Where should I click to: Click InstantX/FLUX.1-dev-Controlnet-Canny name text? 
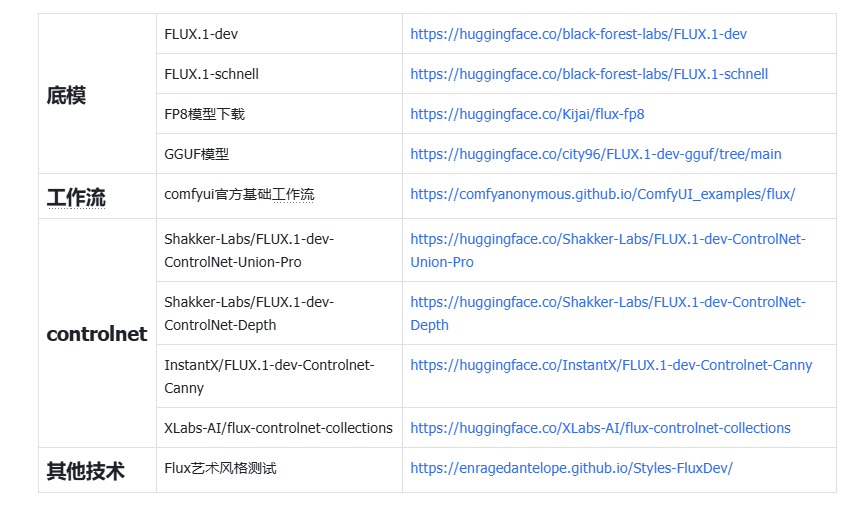pyautogui.click(x=269, y=376)
